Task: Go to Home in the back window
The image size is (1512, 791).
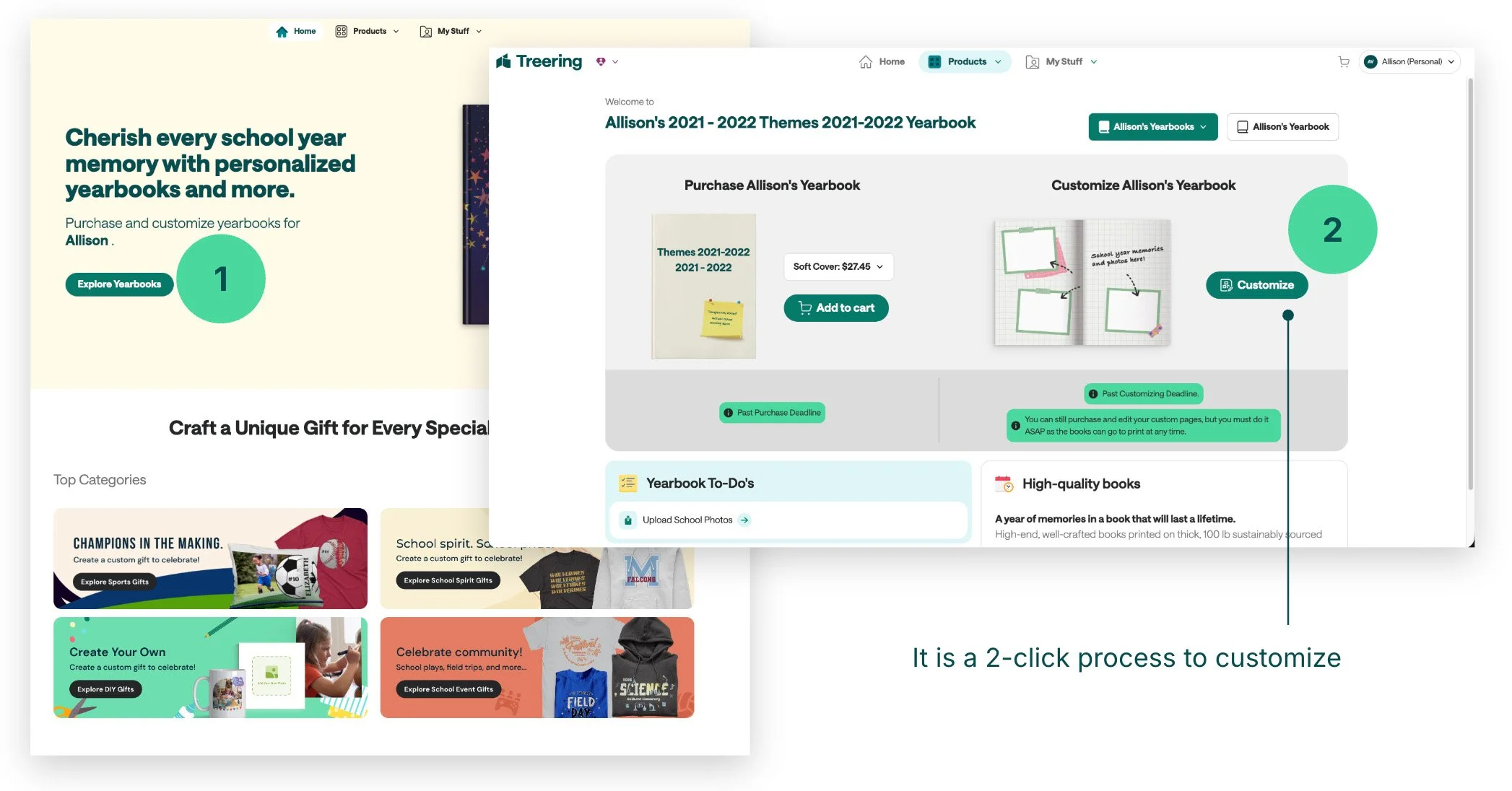Action: [296, 31]
